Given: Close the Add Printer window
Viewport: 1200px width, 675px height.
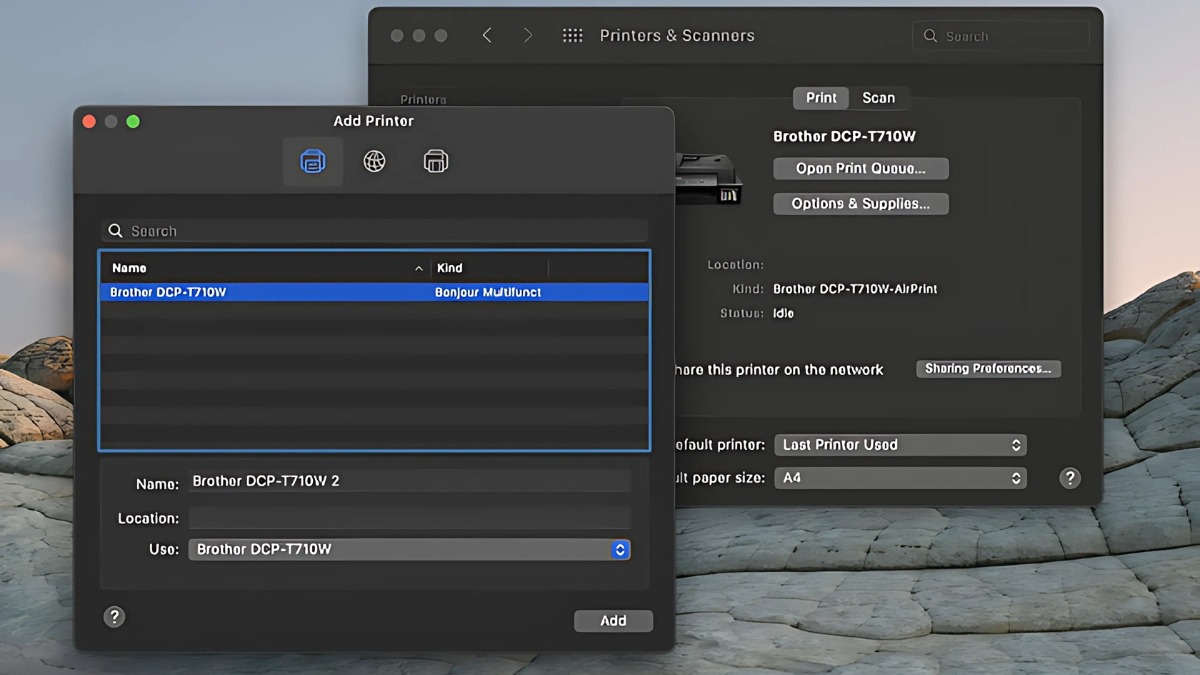Looking at the screenshot, I should (x=89, y=121).
